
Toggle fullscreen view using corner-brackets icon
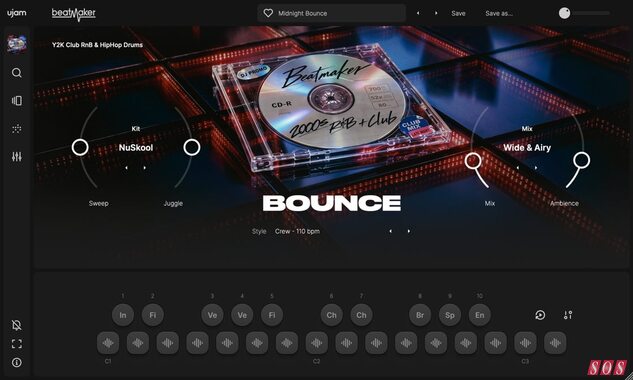pyautogui.click(x=17, y=344)
